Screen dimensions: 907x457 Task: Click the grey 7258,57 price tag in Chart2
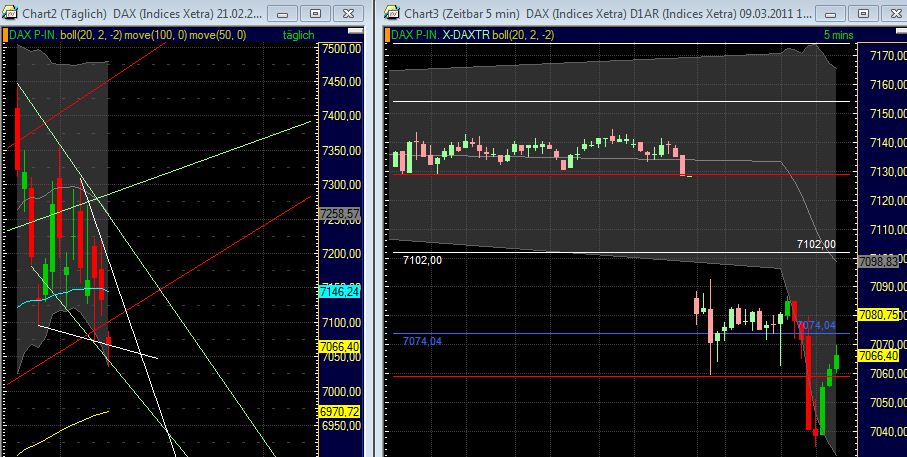click(x=340, y=214)
